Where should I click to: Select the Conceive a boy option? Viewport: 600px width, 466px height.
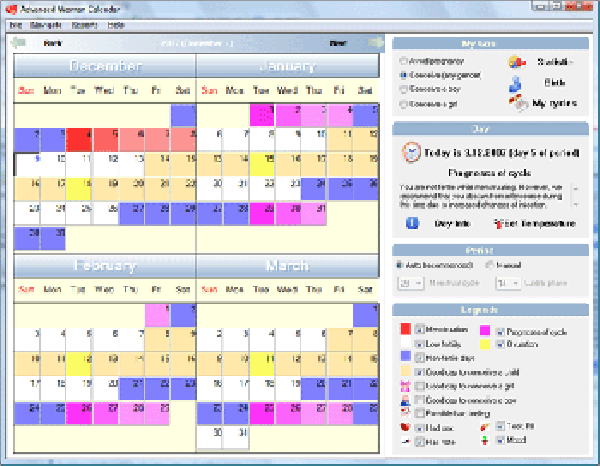[x=403, y=88]
